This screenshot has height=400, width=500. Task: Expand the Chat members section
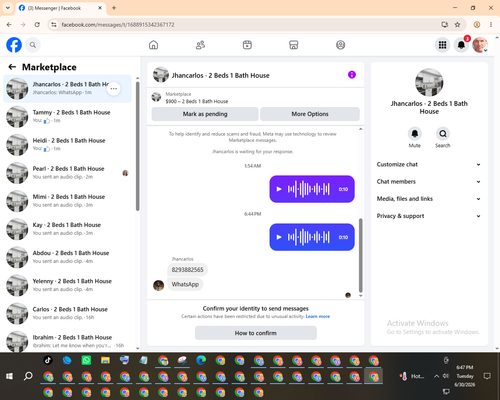pyautogui.click(x=429, y=182)
